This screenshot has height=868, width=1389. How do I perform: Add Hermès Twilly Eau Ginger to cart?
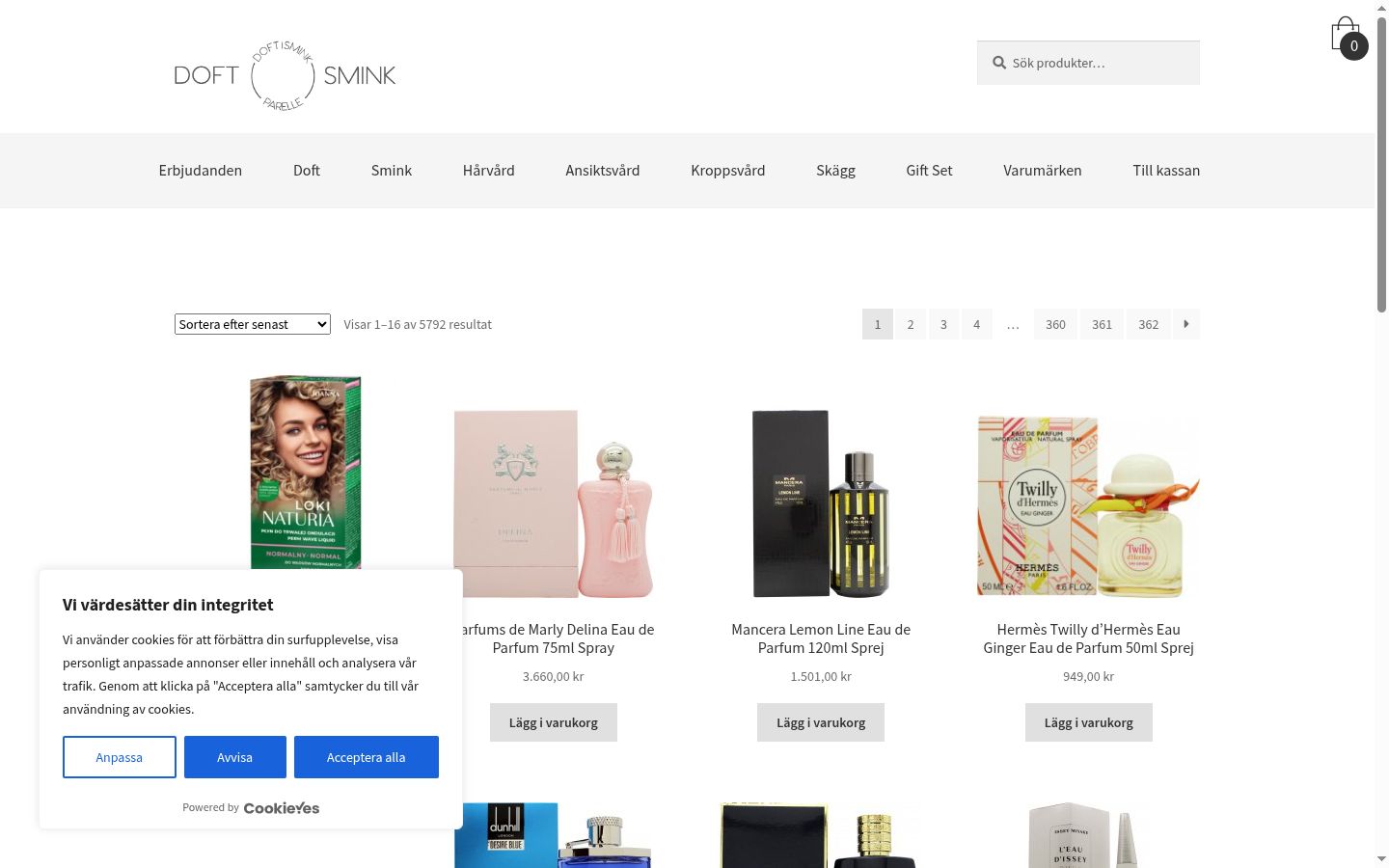pos(1089,722)
